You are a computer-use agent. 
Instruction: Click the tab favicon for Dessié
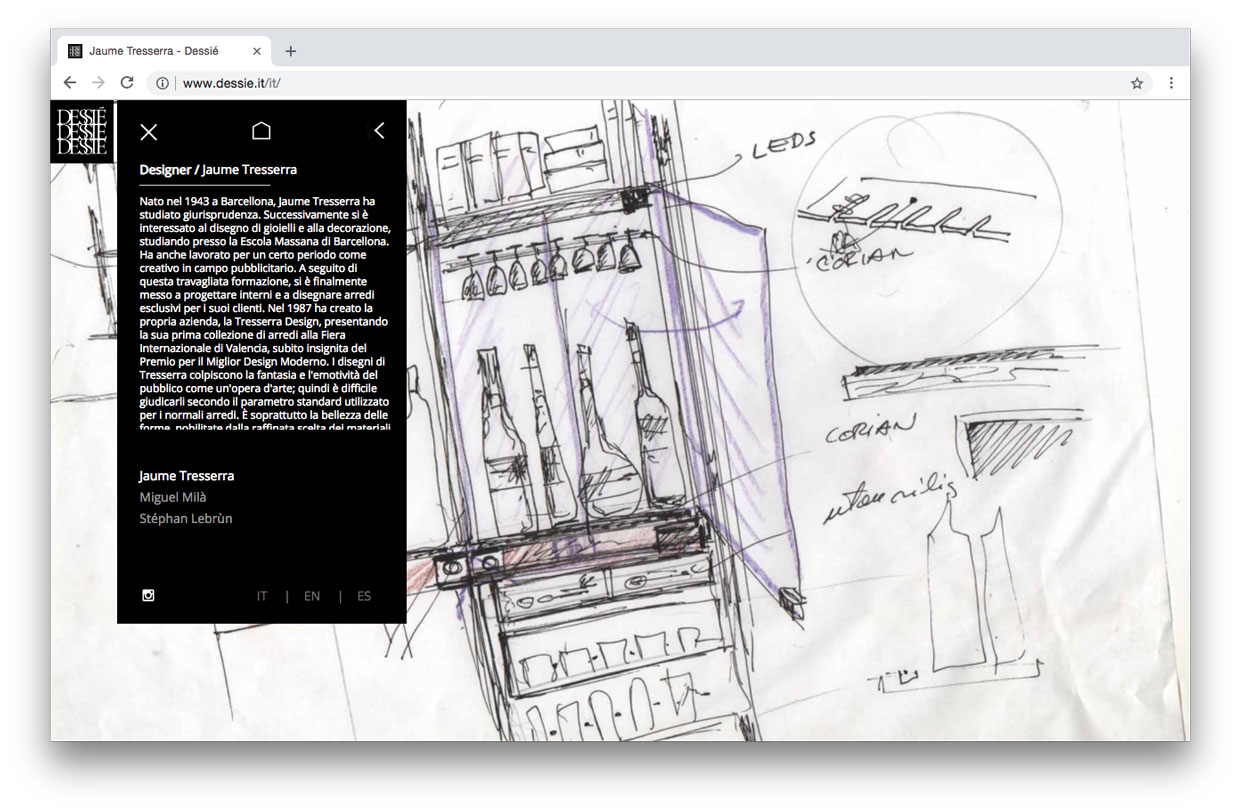(75, 51)
